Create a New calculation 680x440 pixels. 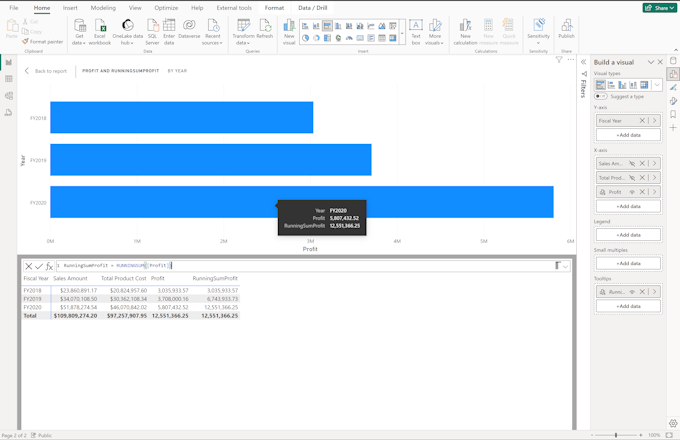click(465, 32)
